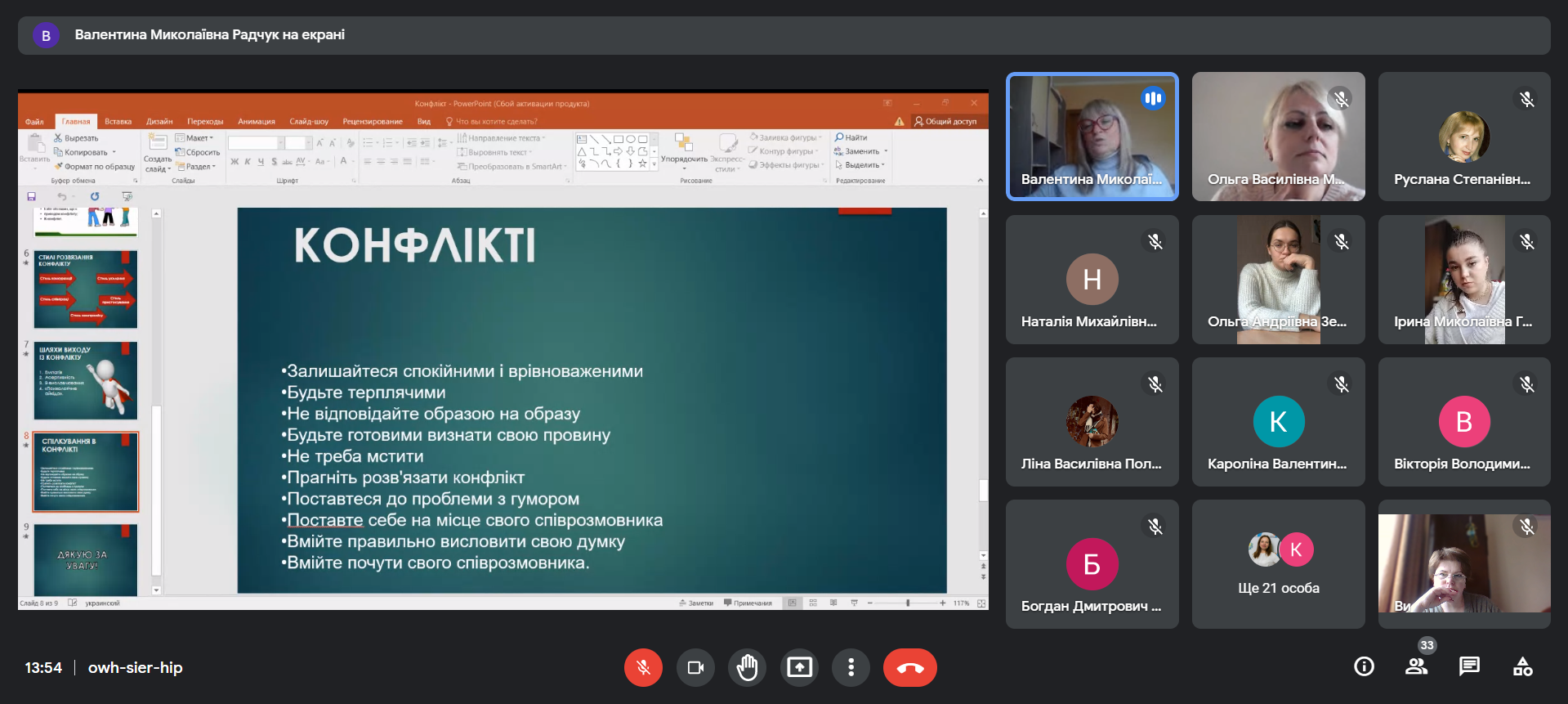Leave the call with red hang-up button
The height and width of the screenshot is (704, 1568).
[910, 667]
